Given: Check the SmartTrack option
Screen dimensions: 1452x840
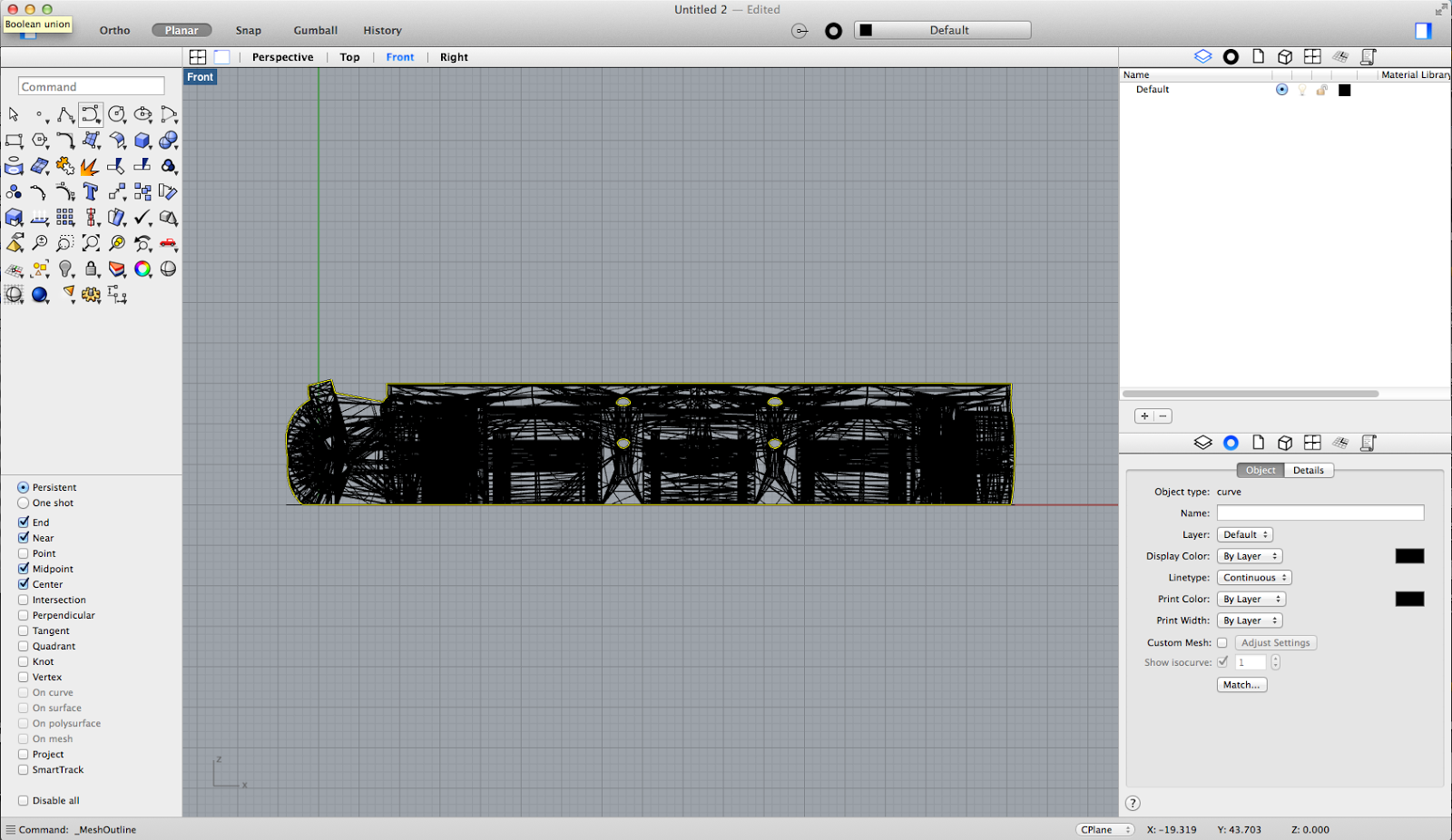Looking at the screenshot, I should (x=24, y=769).
